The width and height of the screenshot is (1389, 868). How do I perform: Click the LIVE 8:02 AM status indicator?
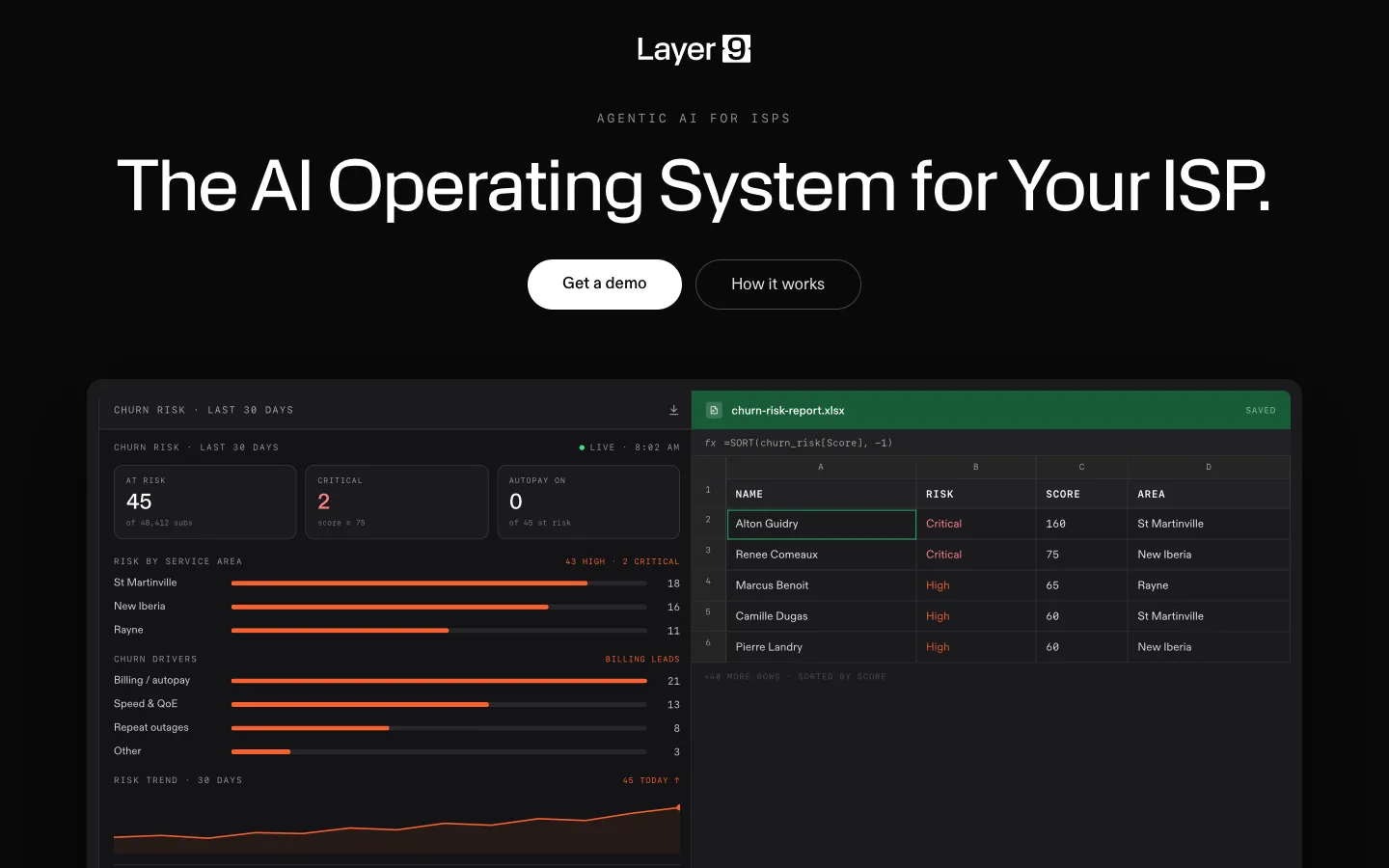pyautogui.click(x=629, y=448)
